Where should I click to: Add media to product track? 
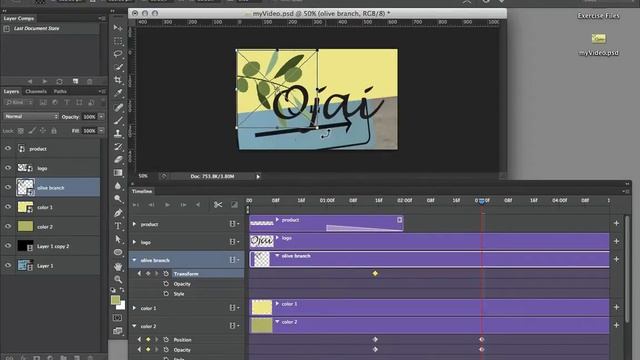(616, 223)
